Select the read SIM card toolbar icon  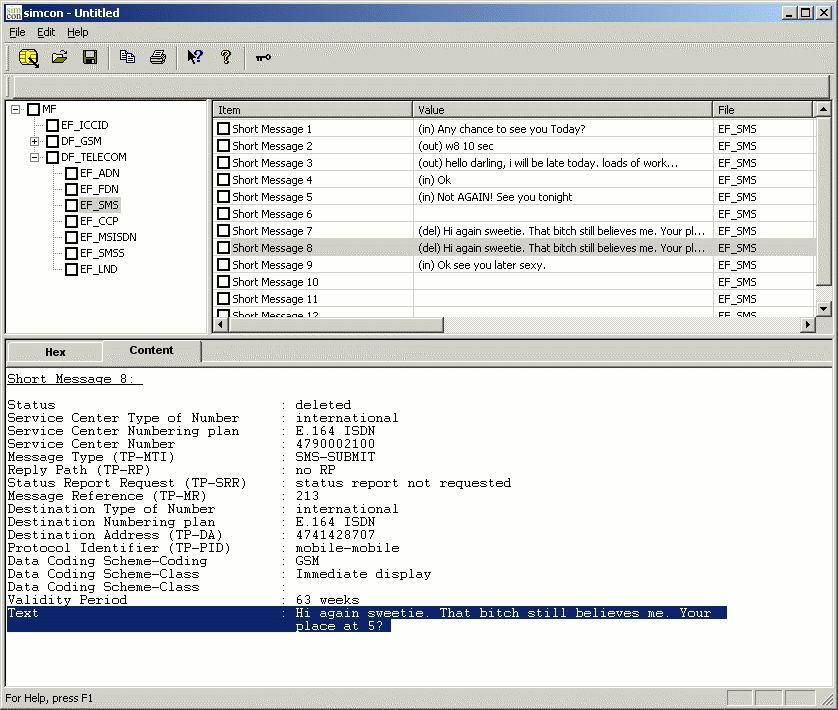[x=28, y=57]
